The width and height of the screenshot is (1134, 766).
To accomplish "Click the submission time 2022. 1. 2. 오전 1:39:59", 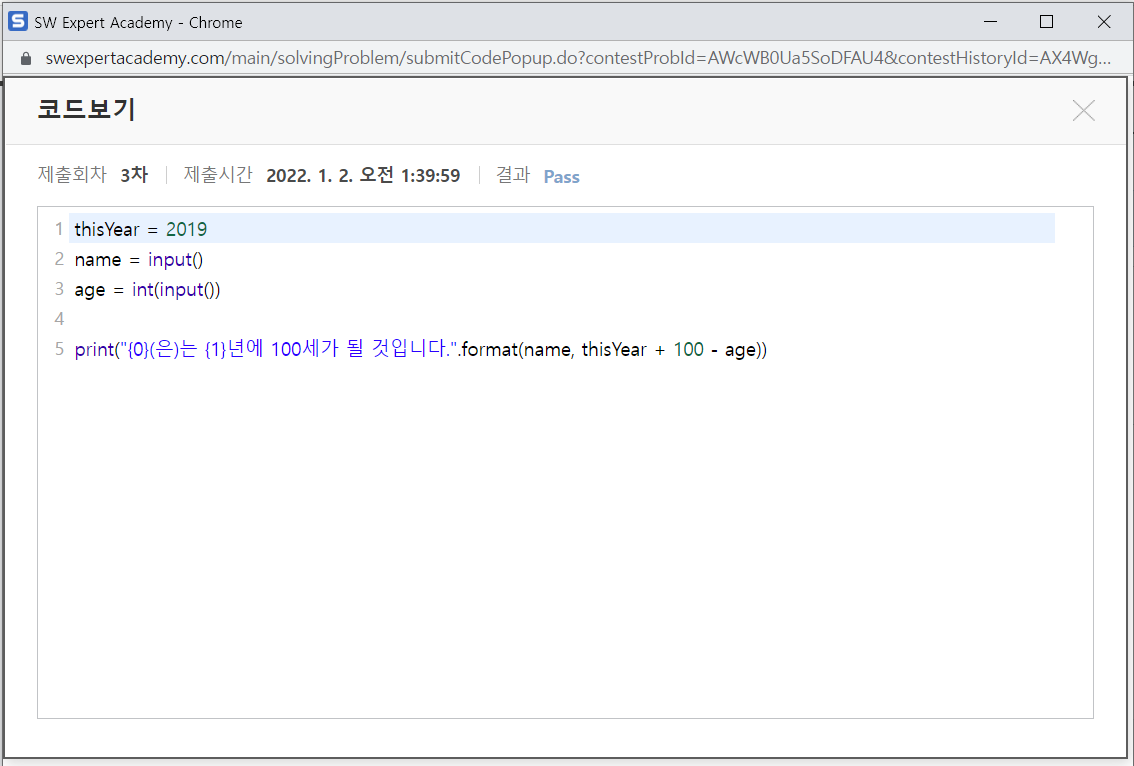I will click(x=363, y=176).
